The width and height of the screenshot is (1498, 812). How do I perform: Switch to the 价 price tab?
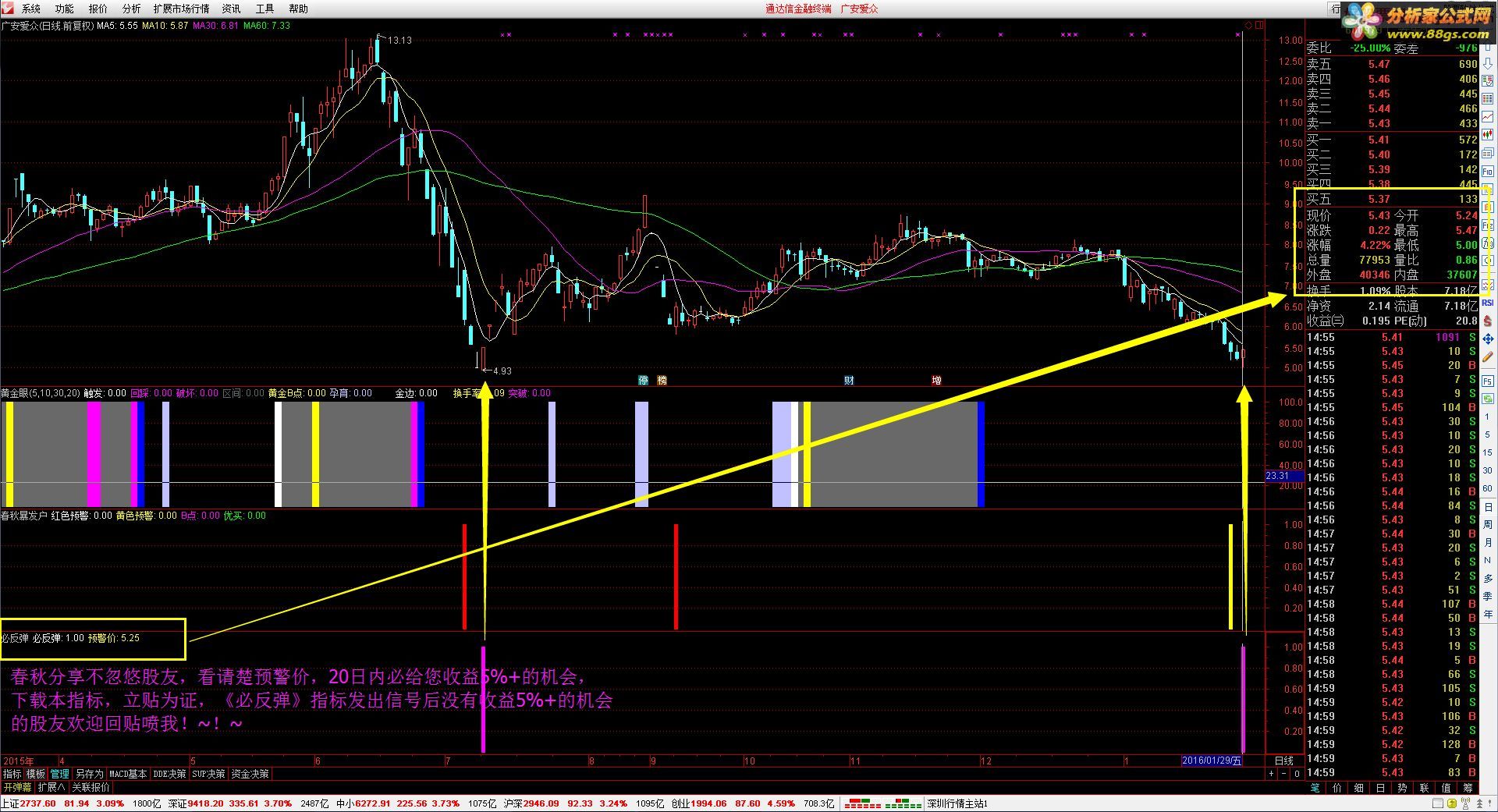1337,788
